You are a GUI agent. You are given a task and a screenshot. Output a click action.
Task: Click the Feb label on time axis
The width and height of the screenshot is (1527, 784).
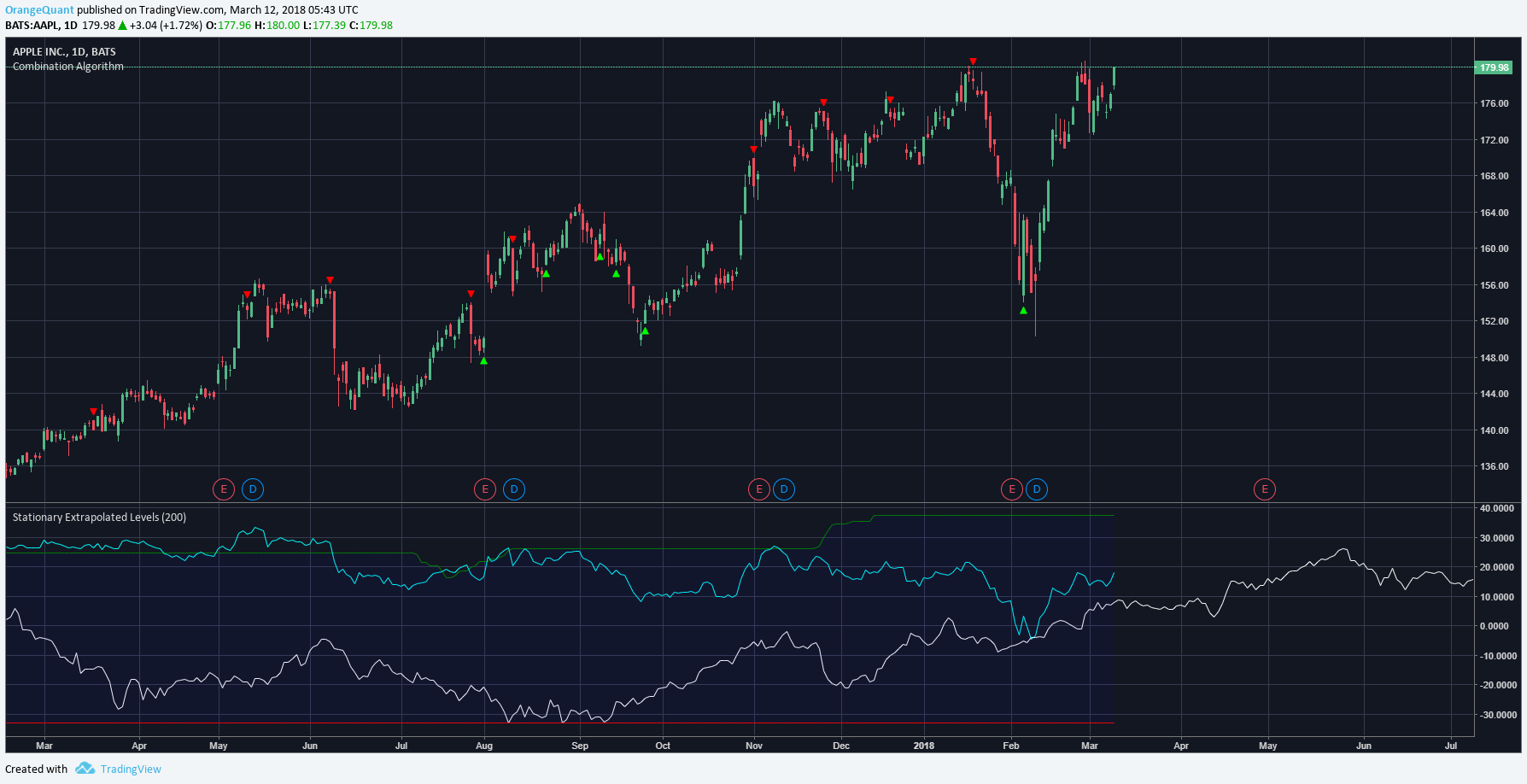(1011, 746)
